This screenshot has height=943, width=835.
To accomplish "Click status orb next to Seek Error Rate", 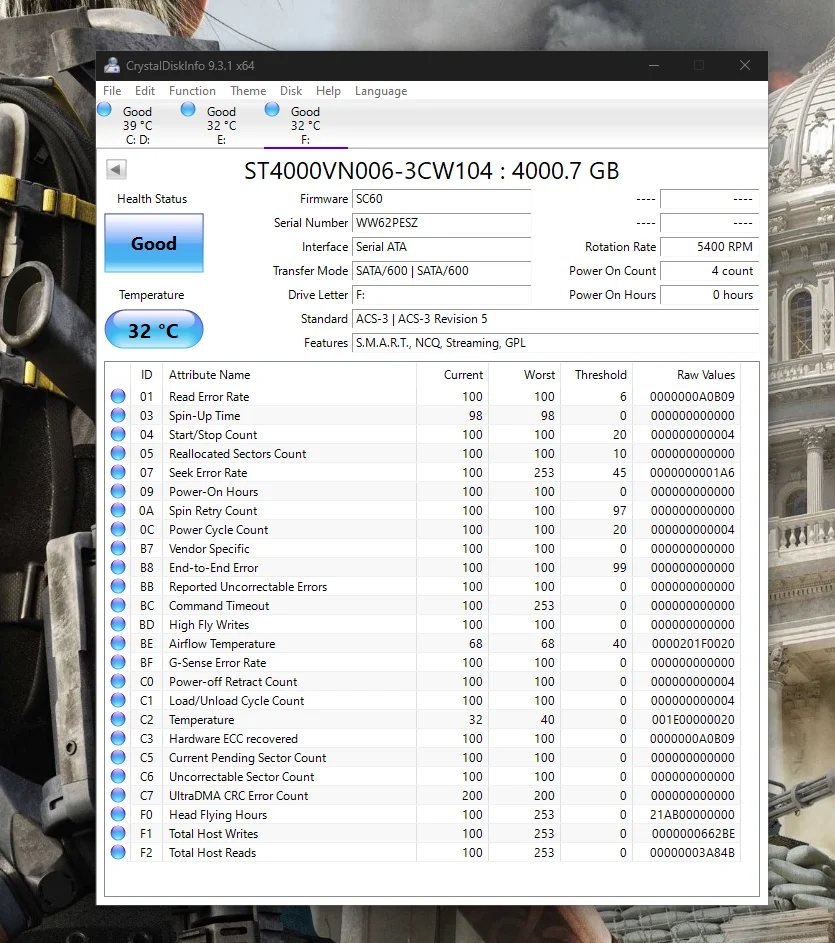I will coord(118,473).
